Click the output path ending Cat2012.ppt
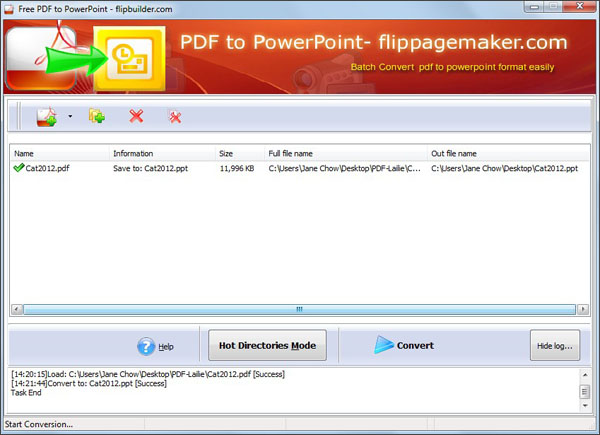 point(504,168)
